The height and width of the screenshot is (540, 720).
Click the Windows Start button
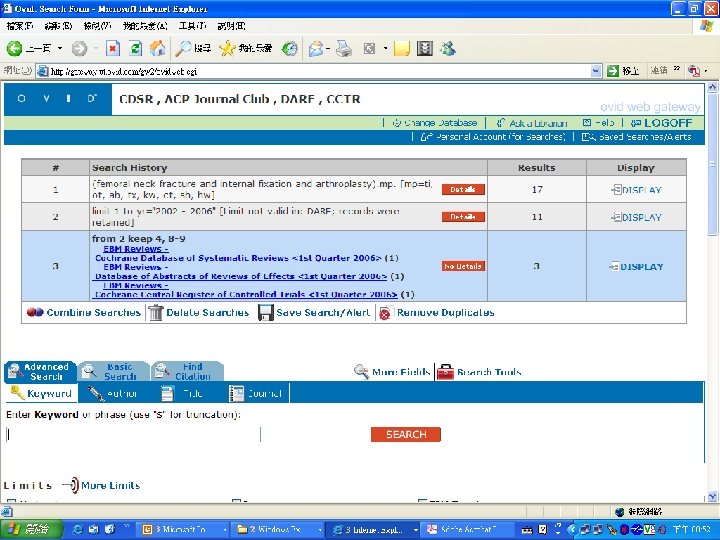pyautogui.click(x=31, y=529)
